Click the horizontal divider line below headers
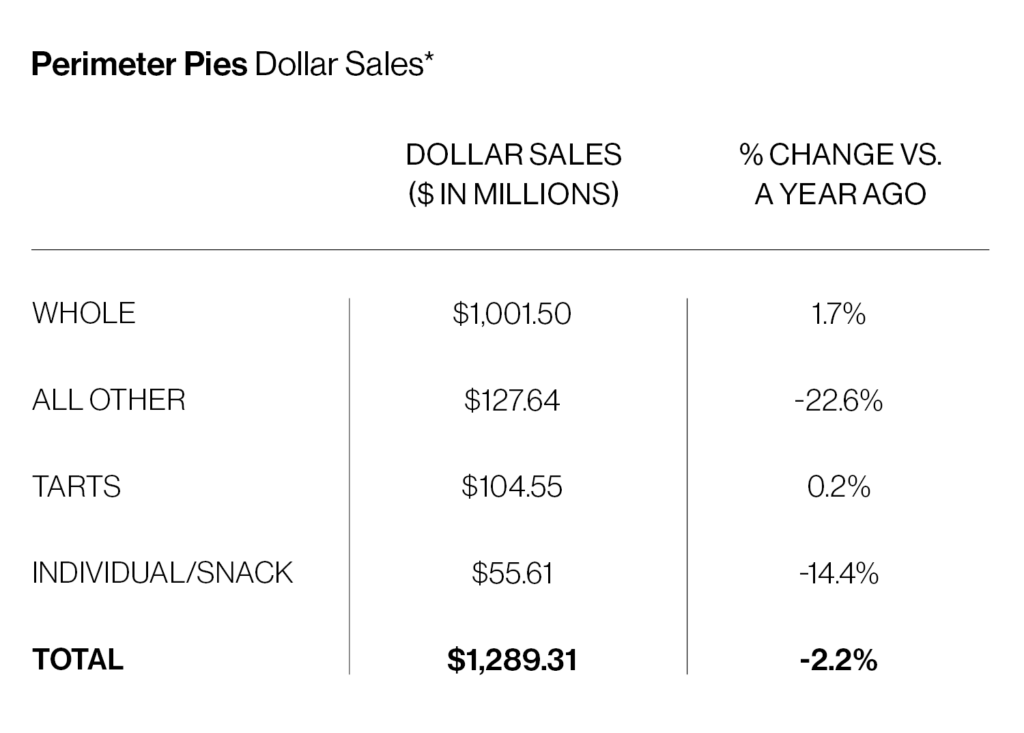This screenshot has height=733, width=1024. [510, 249]
